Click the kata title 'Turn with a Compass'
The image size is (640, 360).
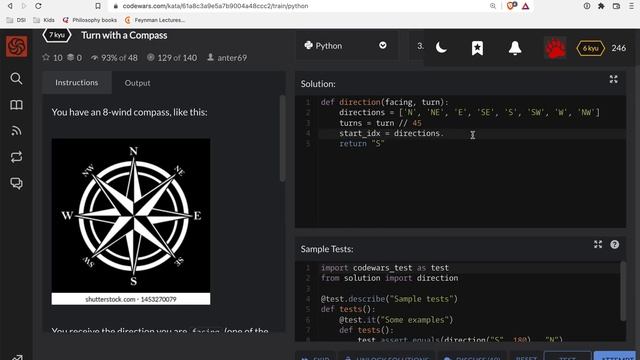click(124, 35)
